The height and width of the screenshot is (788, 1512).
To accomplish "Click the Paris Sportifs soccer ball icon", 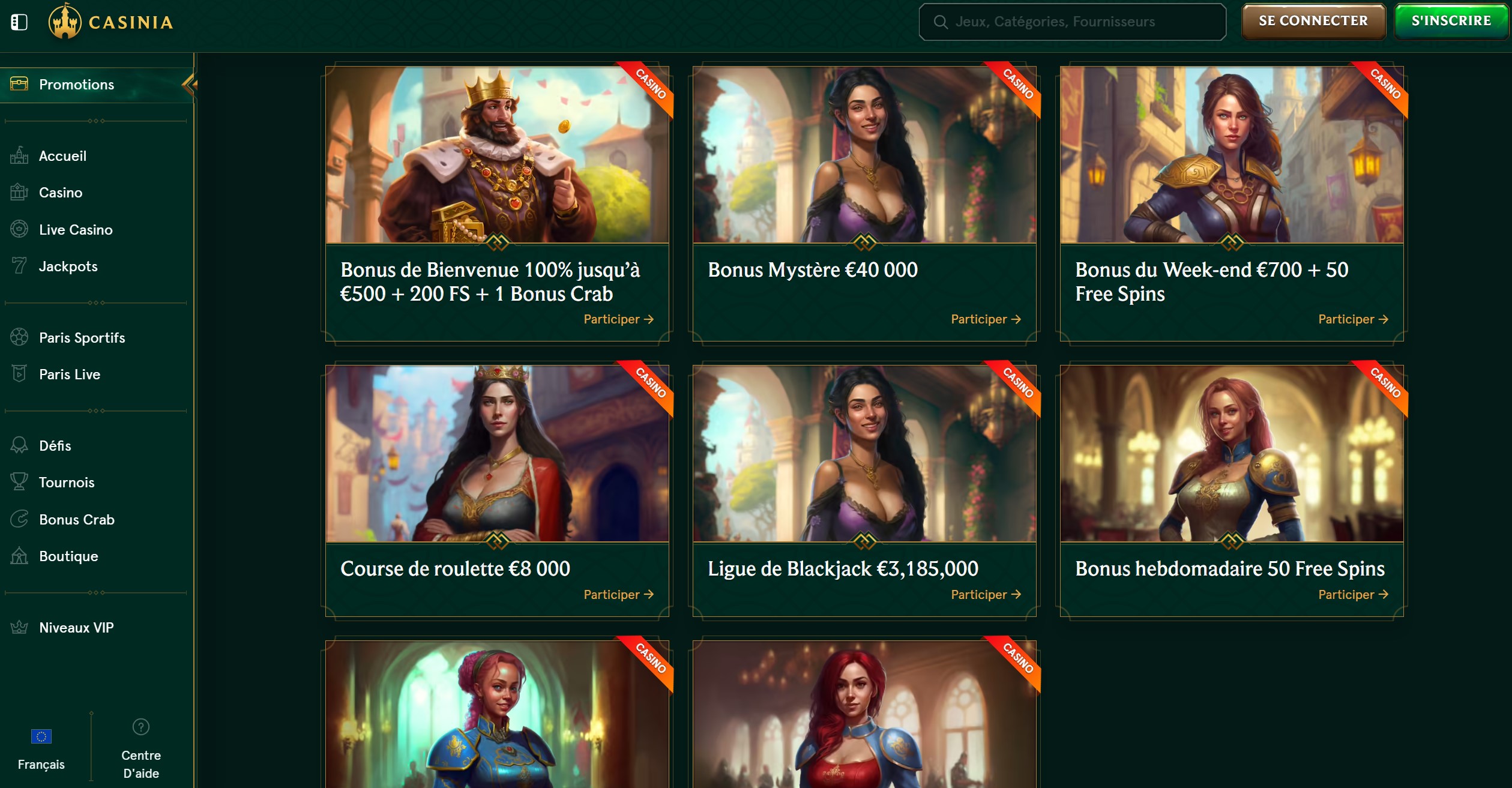I will pos(19,337).
